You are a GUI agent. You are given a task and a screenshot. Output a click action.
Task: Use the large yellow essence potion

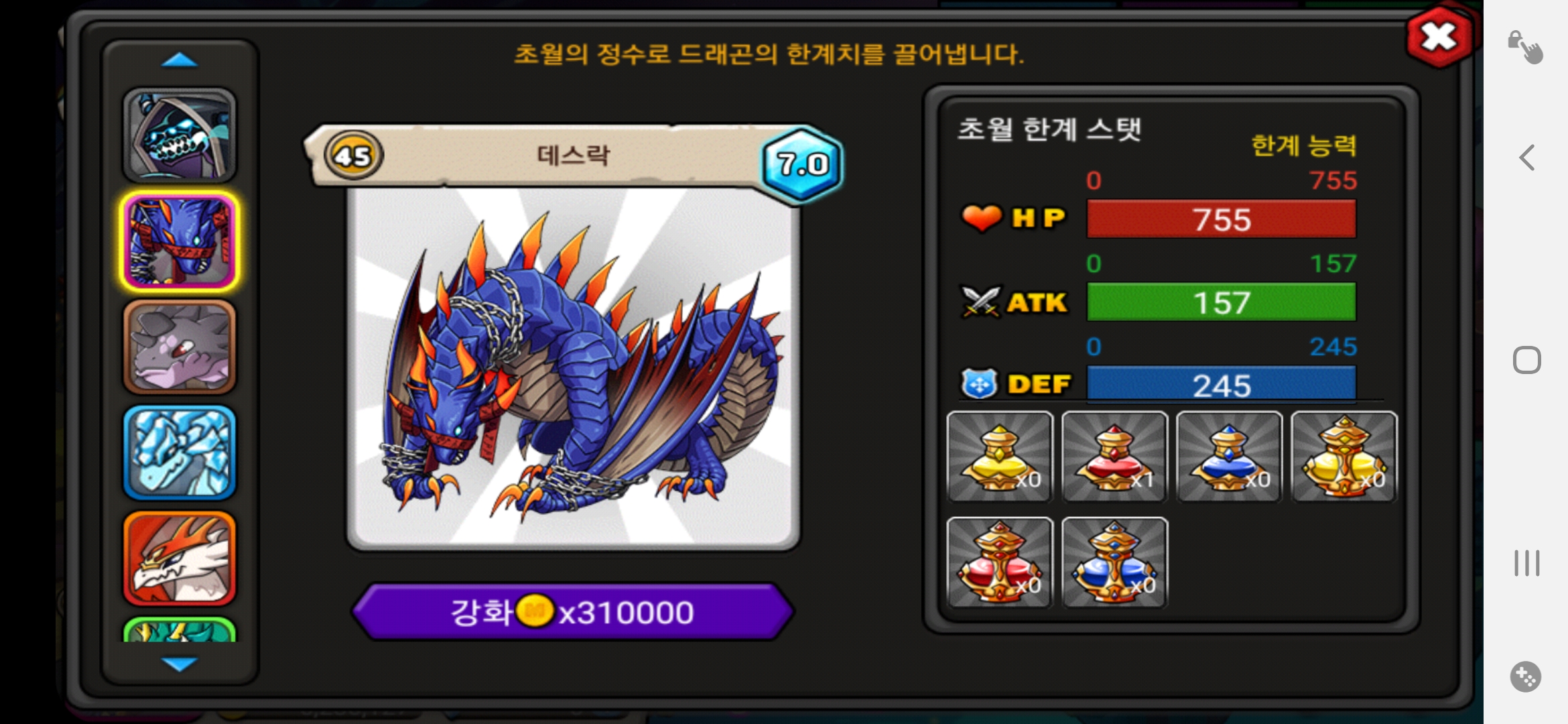tap(1344, 457)
